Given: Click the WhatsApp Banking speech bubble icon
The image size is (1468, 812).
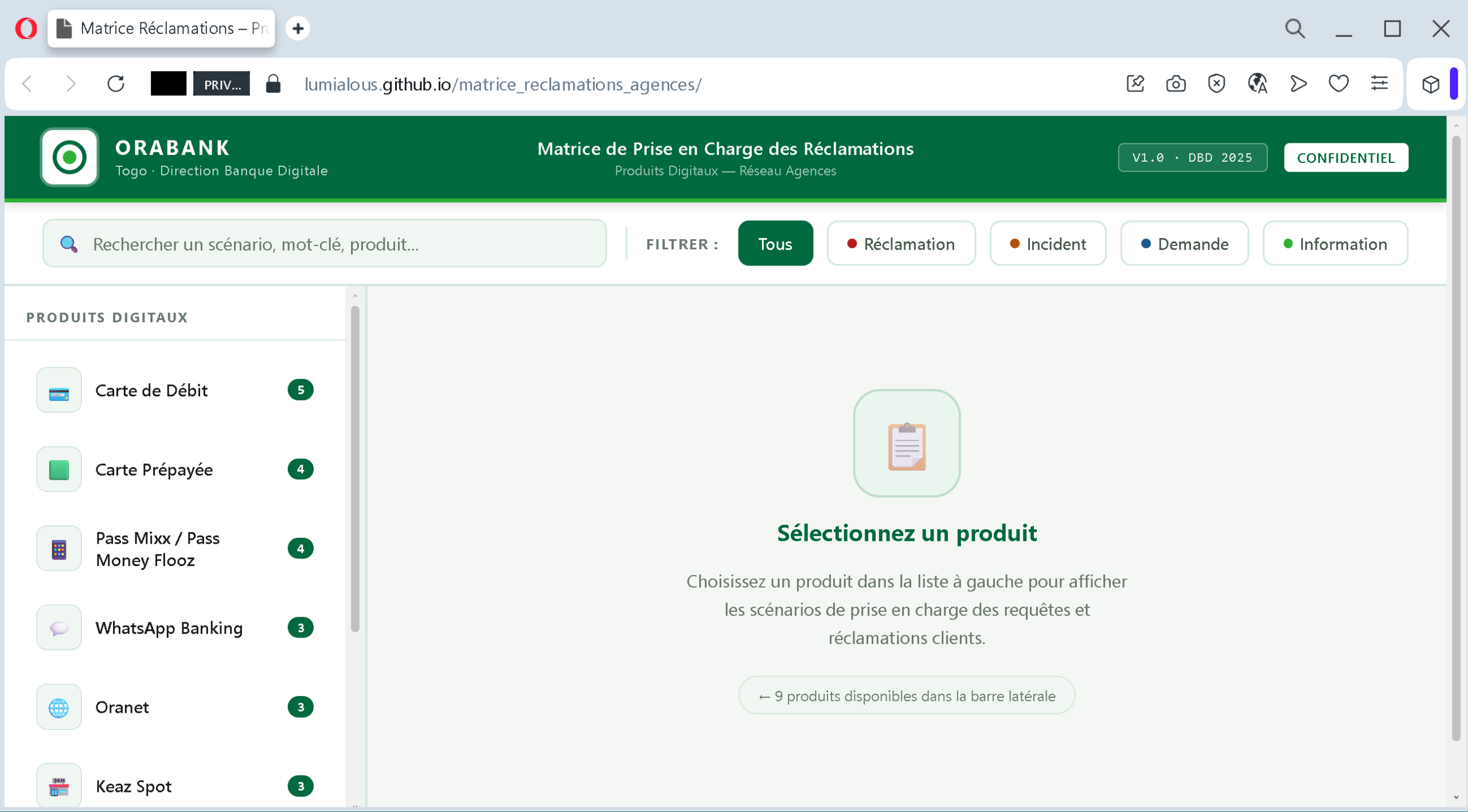Looking at the screenshot, I should [58, 628].
